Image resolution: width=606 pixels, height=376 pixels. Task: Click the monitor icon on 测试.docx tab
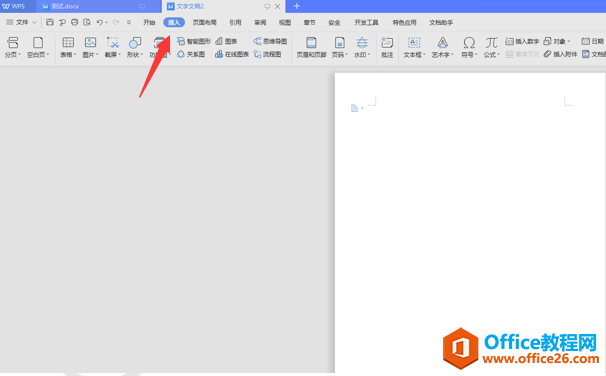(x=142, y=6)
